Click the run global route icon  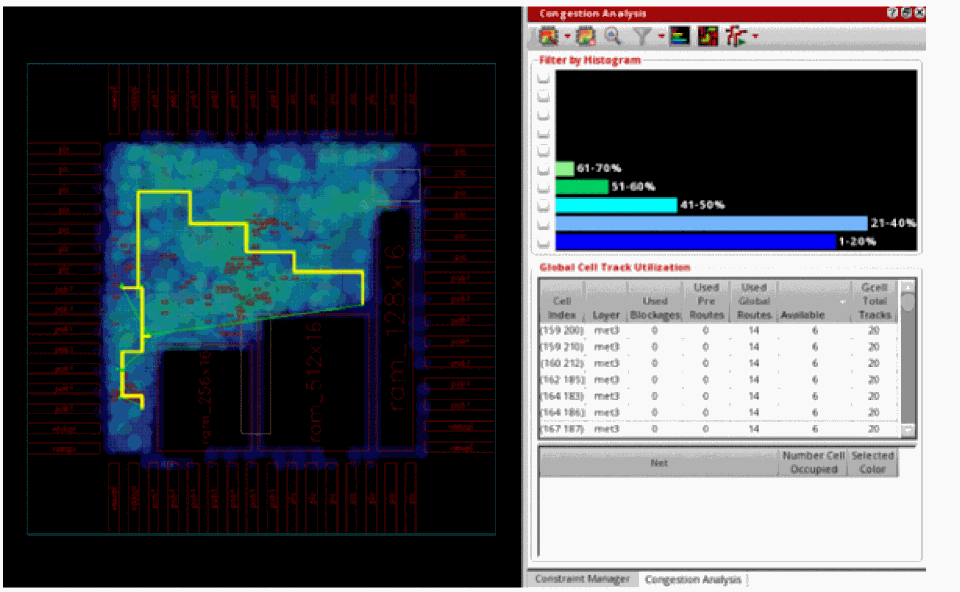(x=737, y=37)
